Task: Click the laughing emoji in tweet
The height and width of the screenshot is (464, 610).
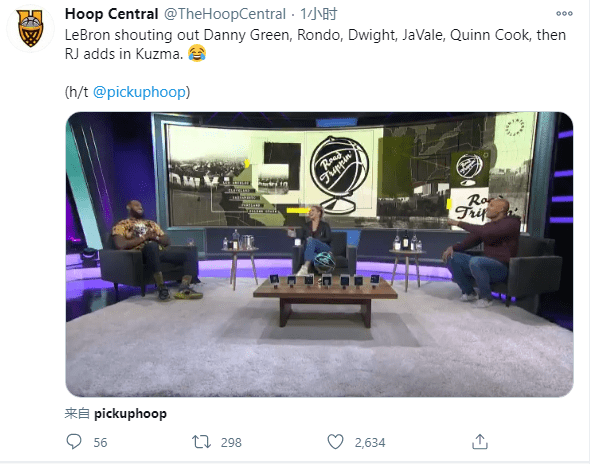Action: coord(197,53)
